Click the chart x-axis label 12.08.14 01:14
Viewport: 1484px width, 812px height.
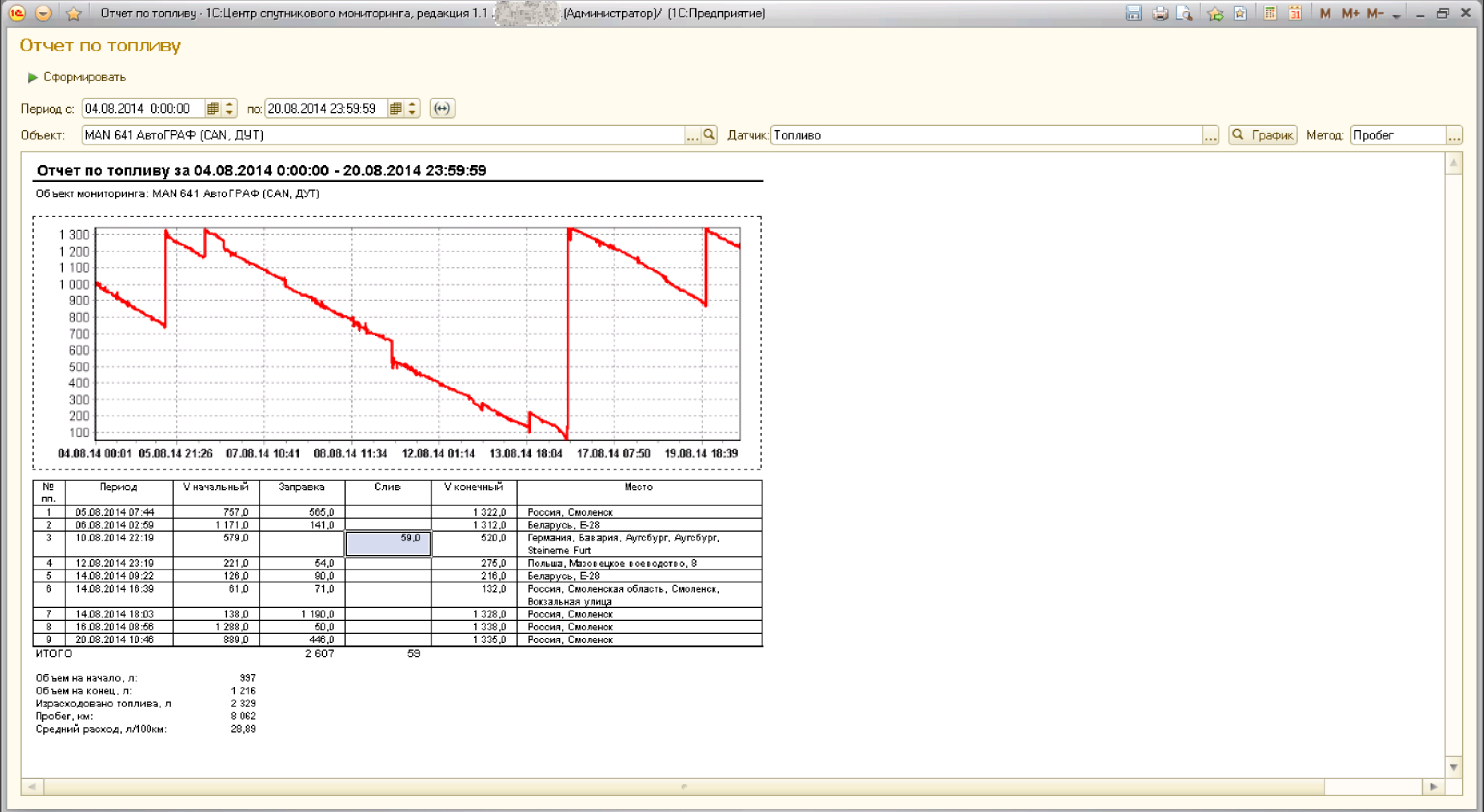(x=438, y=453)
